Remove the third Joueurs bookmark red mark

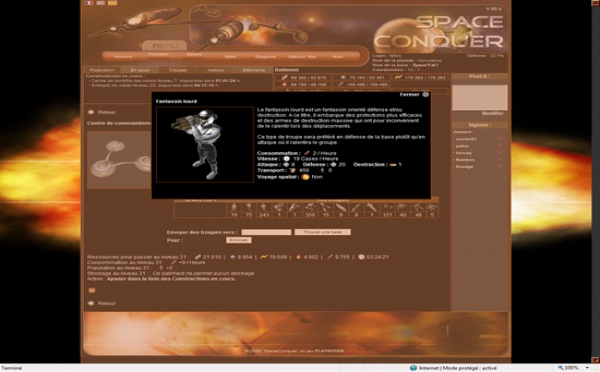pos(501,153)
